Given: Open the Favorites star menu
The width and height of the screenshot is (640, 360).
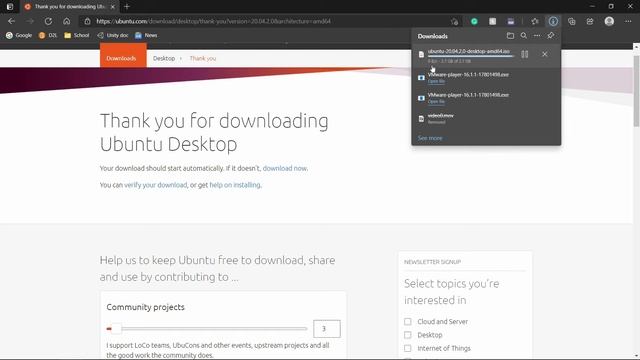Looking at the screenshot, I should 535,21.
